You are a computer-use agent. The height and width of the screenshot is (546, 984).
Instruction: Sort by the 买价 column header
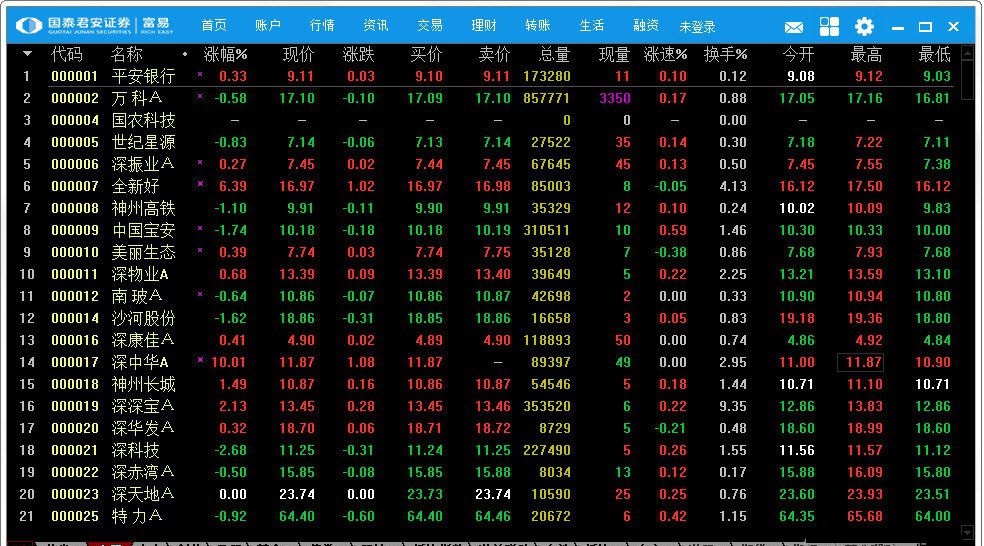click(426, 55)
